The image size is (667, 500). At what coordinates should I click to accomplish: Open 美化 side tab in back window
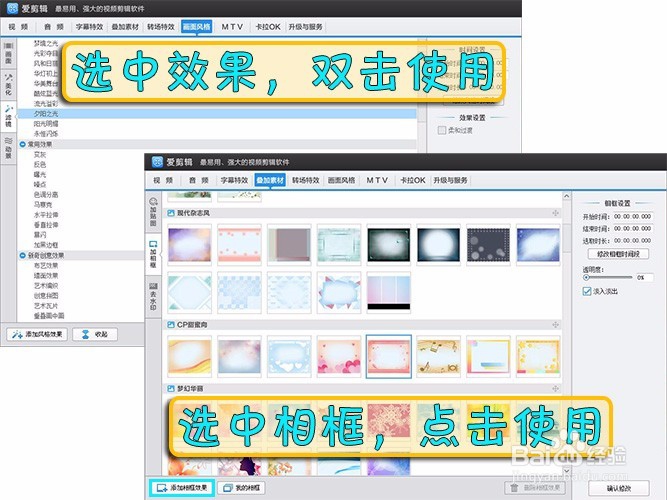[8, 84]
